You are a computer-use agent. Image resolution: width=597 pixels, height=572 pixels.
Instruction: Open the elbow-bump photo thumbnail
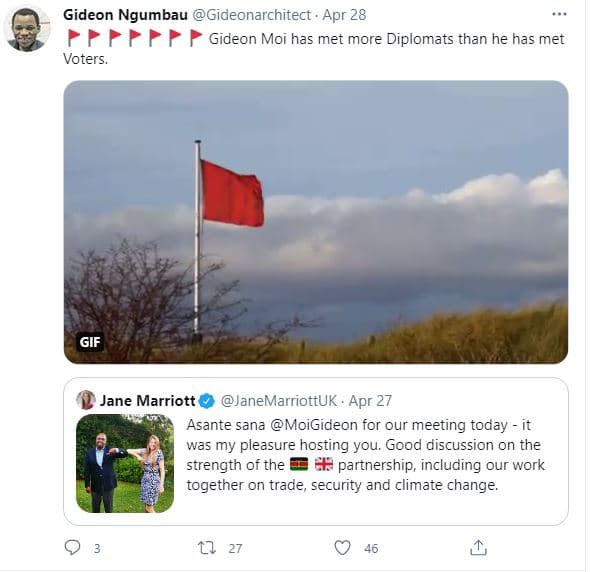tap(125, 463)
